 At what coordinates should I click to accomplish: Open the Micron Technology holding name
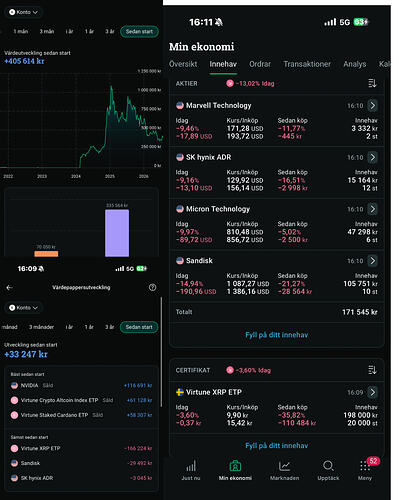[218, 209]
